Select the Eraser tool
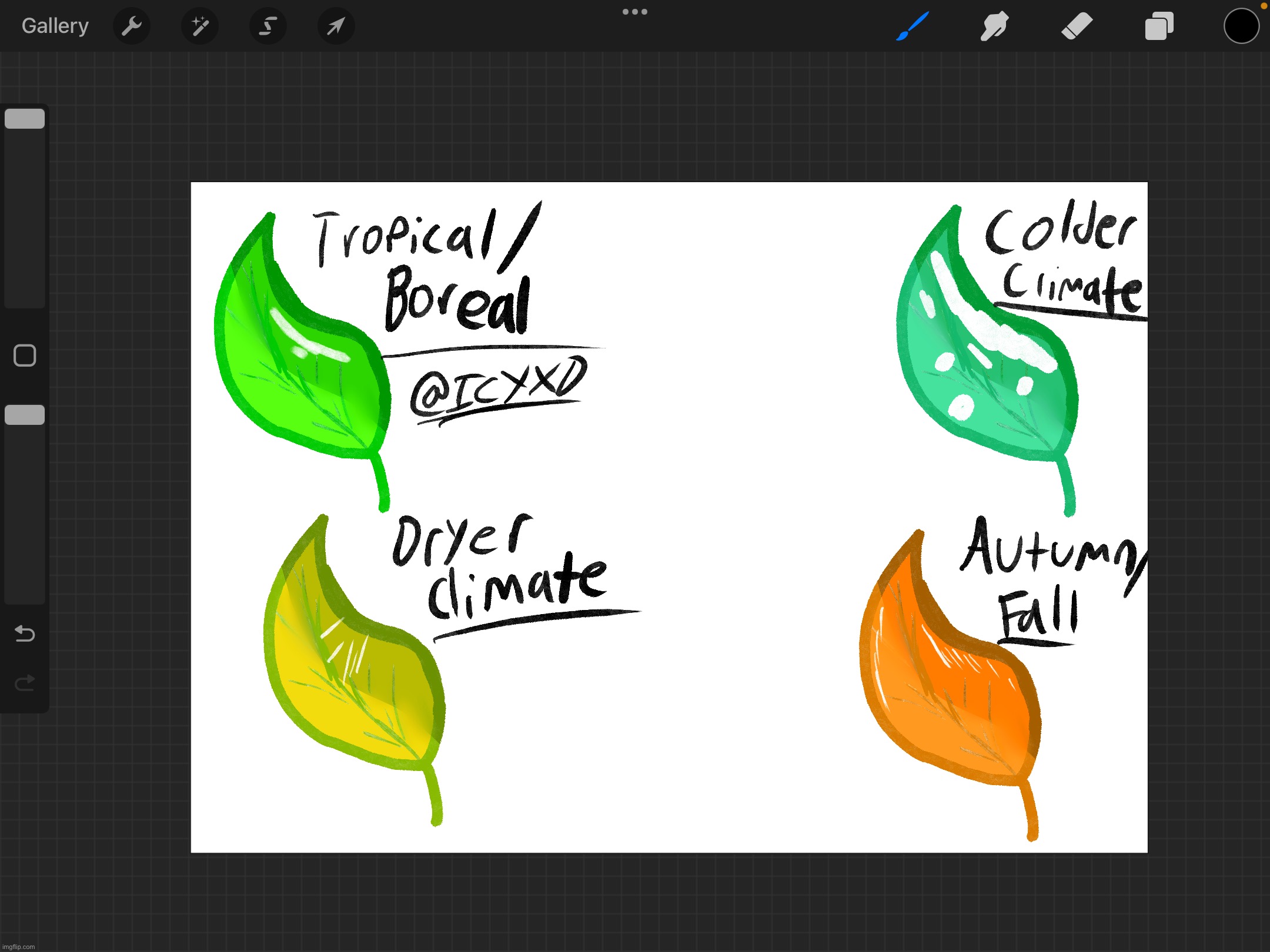 coord(1077,26)
